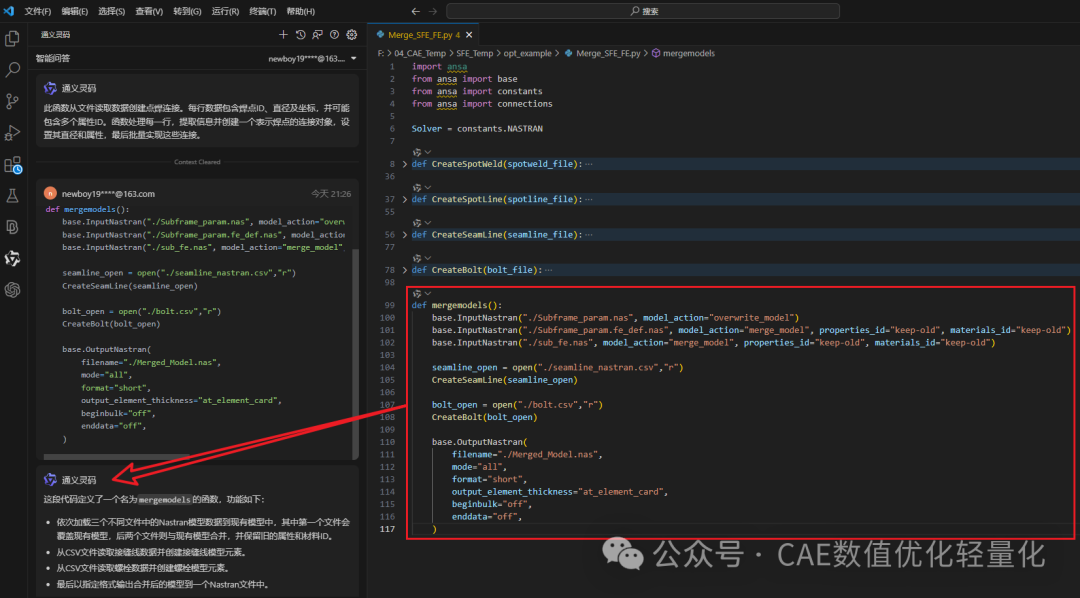The image size is (1080, 598).
Task: Click Lingma code lens icon above CreateBolt
Action: (417, 258)
